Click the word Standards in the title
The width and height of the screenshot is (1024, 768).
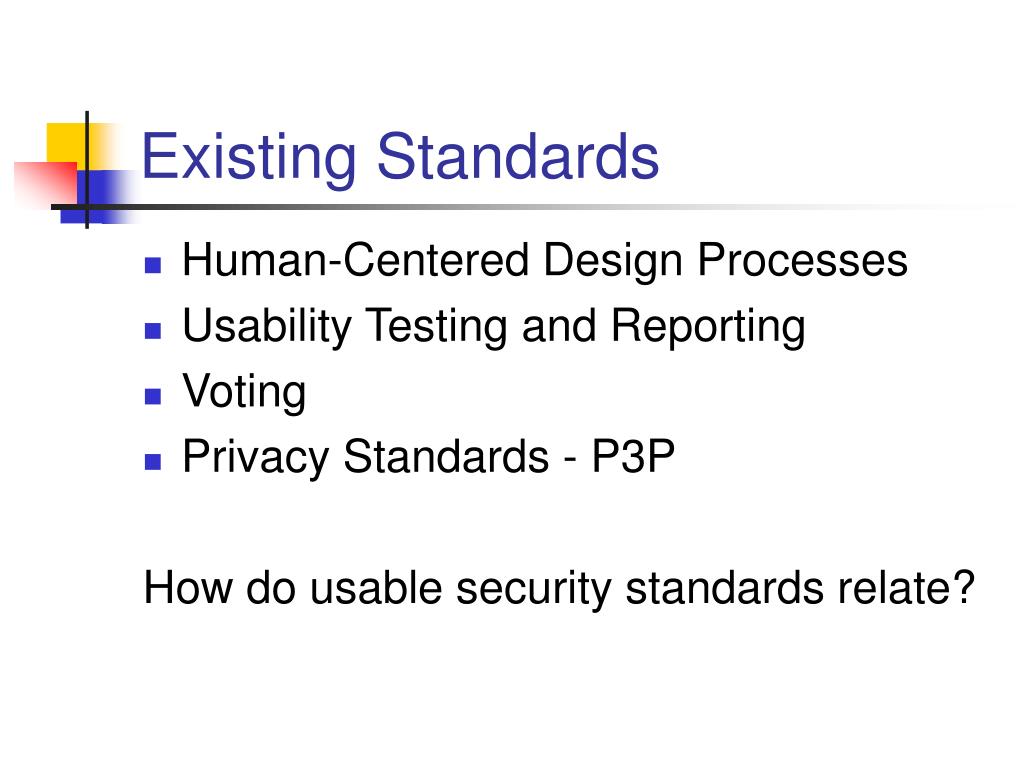pos(519,157)
